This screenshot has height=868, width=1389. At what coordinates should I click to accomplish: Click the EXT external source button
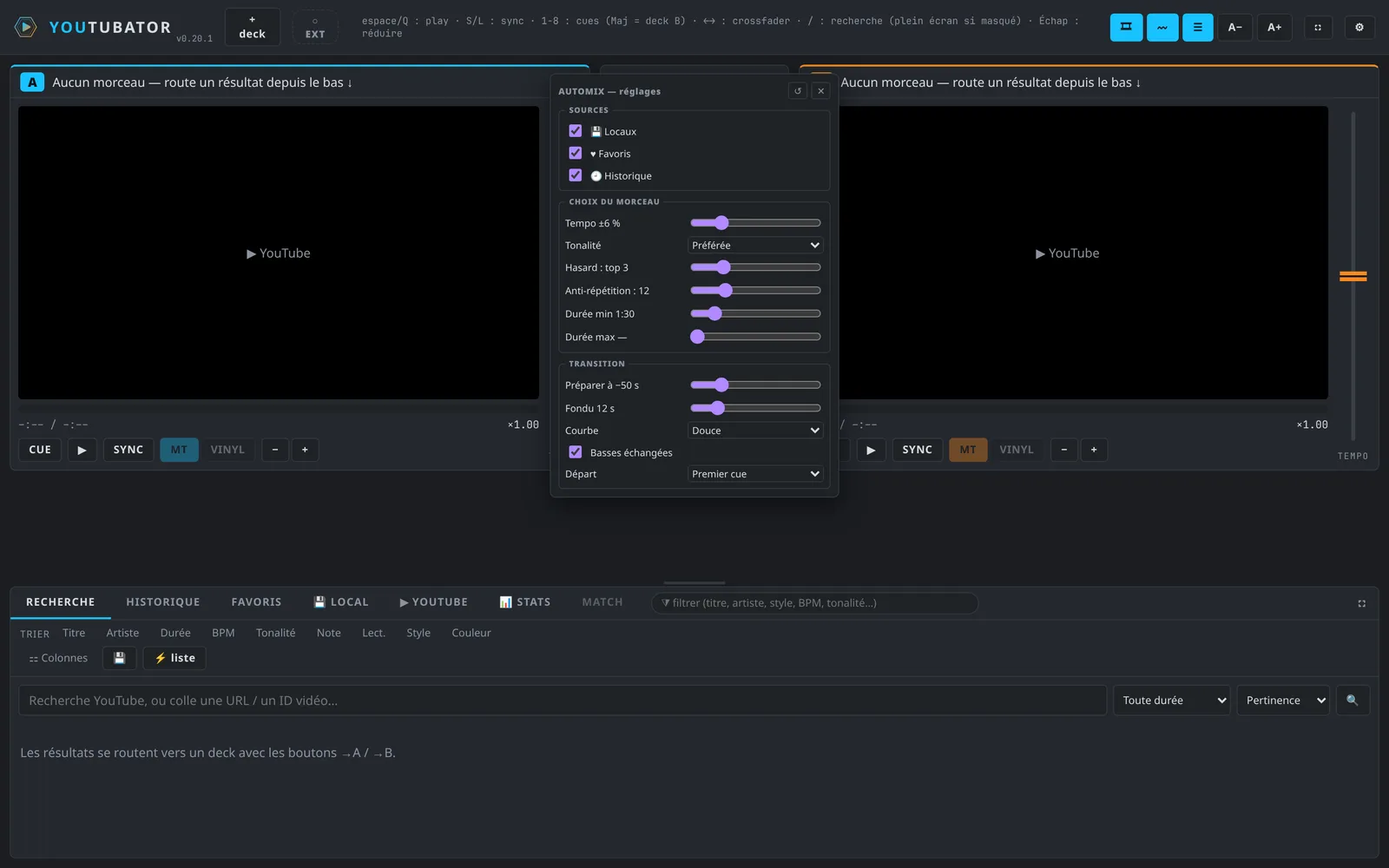tap(315, 27)
